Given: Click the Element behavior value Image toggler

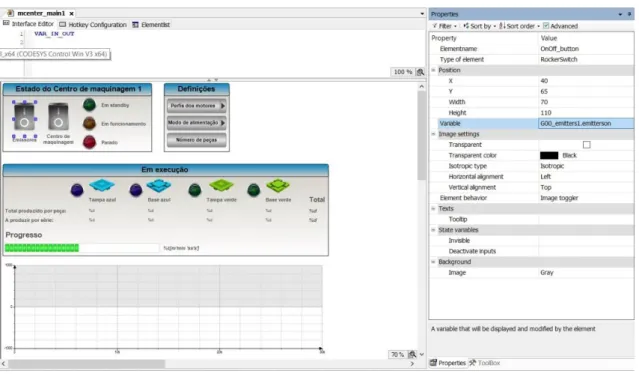Looking at the screenshot, I should (586, 198).
